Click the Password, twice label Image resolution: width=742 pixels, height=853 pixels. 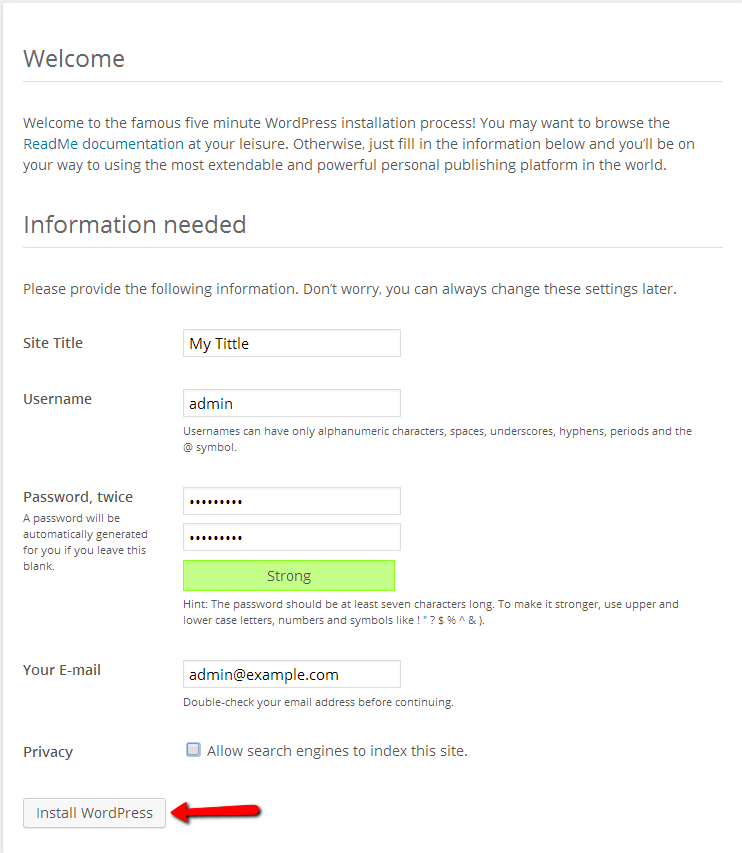pos(78,497)
